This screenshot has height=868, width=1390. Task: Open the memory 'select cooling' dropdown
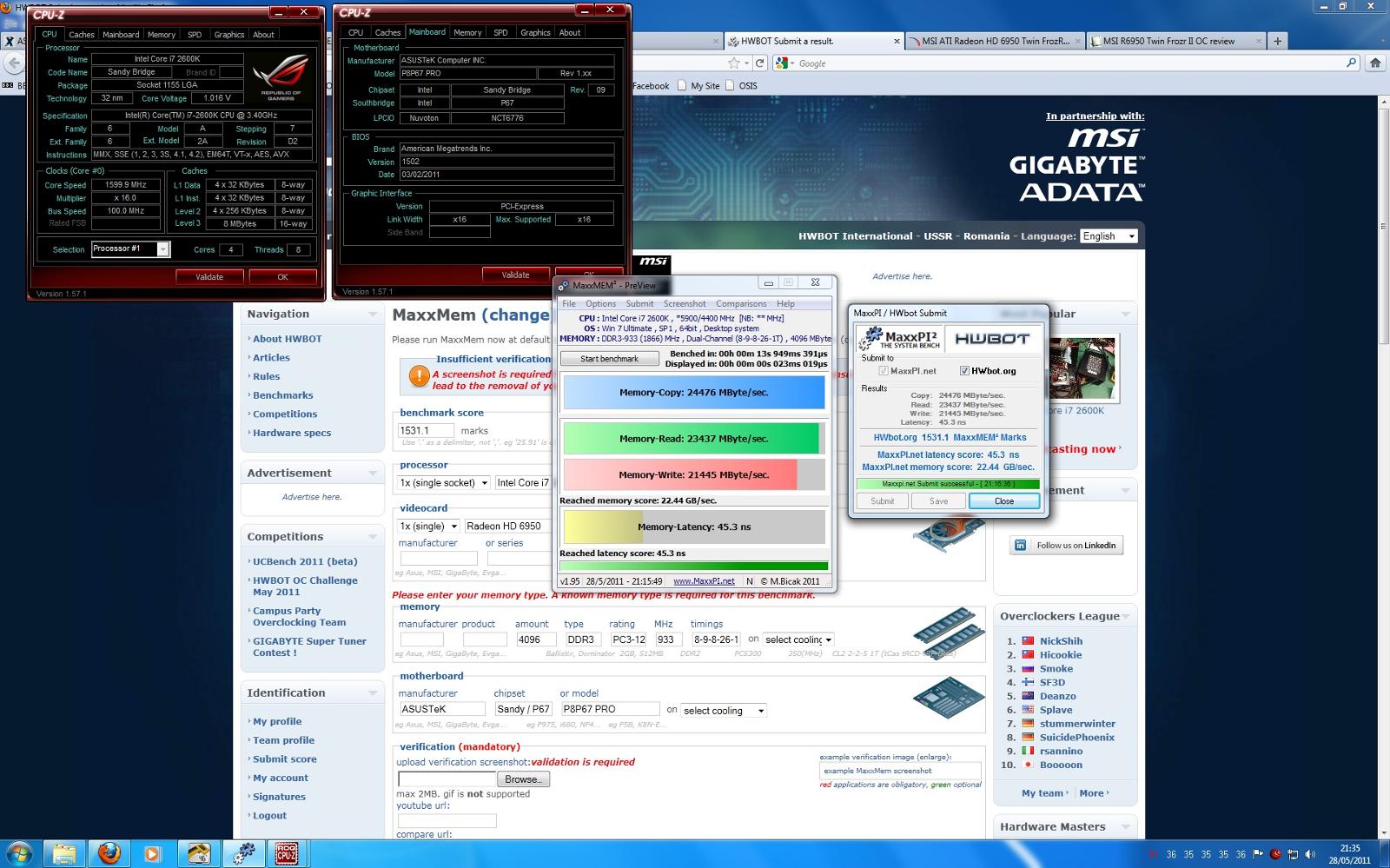(x=798, y=639)
